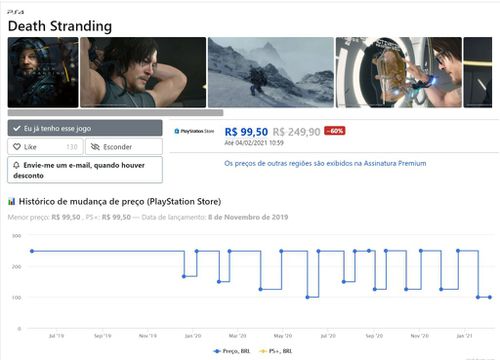Click the bar chart icon by Histórico

pyautogui.click(x=12, y=201)
